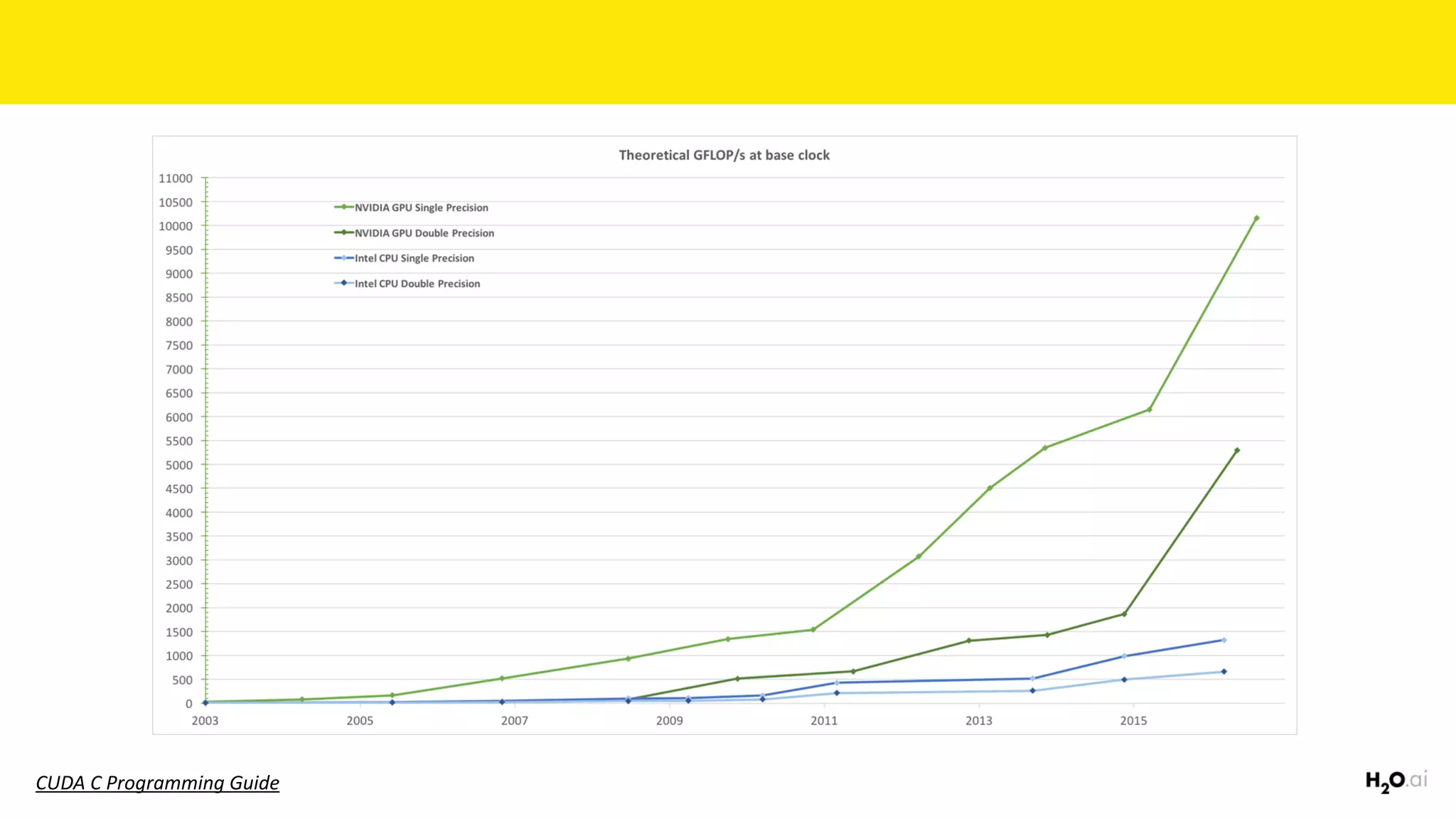Click the yellow header banner
The image size is (1456, 819).
click(x=728, y=52)
